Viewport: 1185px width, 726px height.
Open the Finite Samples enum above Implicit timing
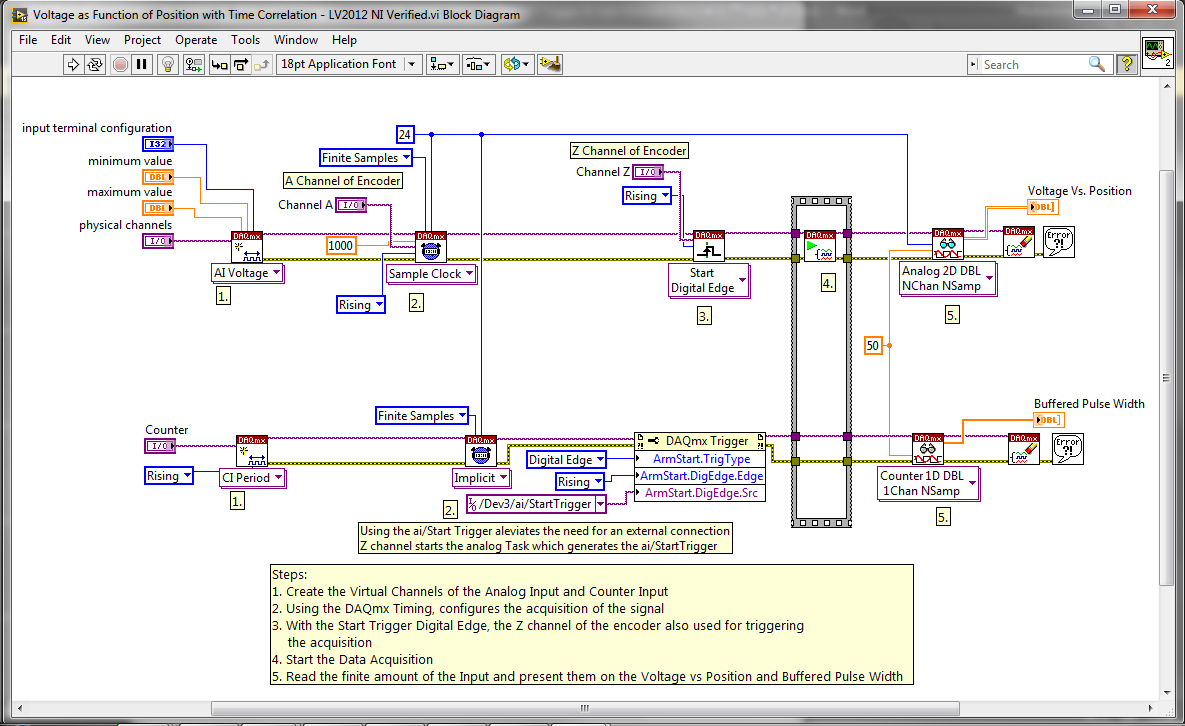422,416
